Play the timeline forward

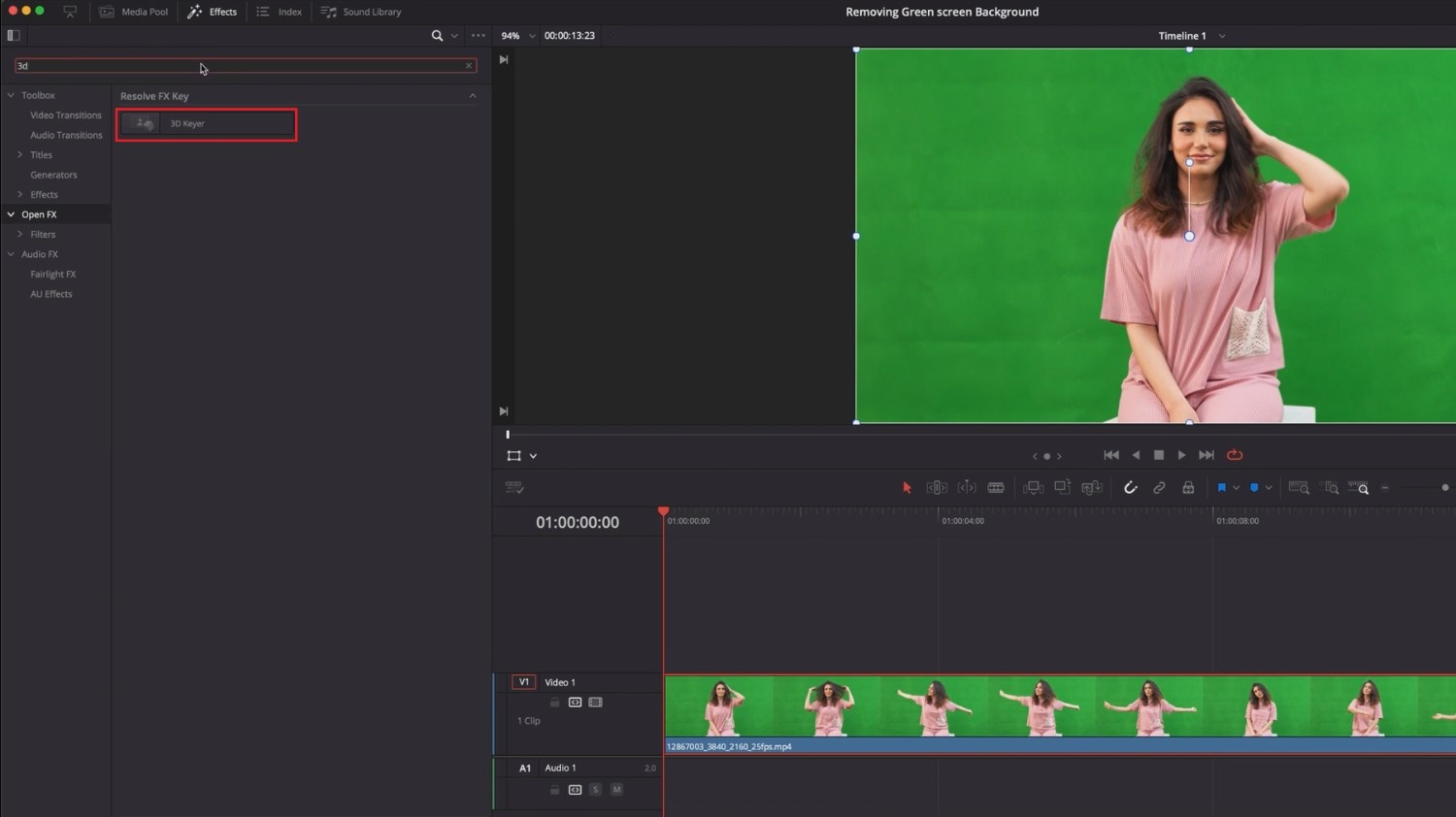coord(1181,455)
